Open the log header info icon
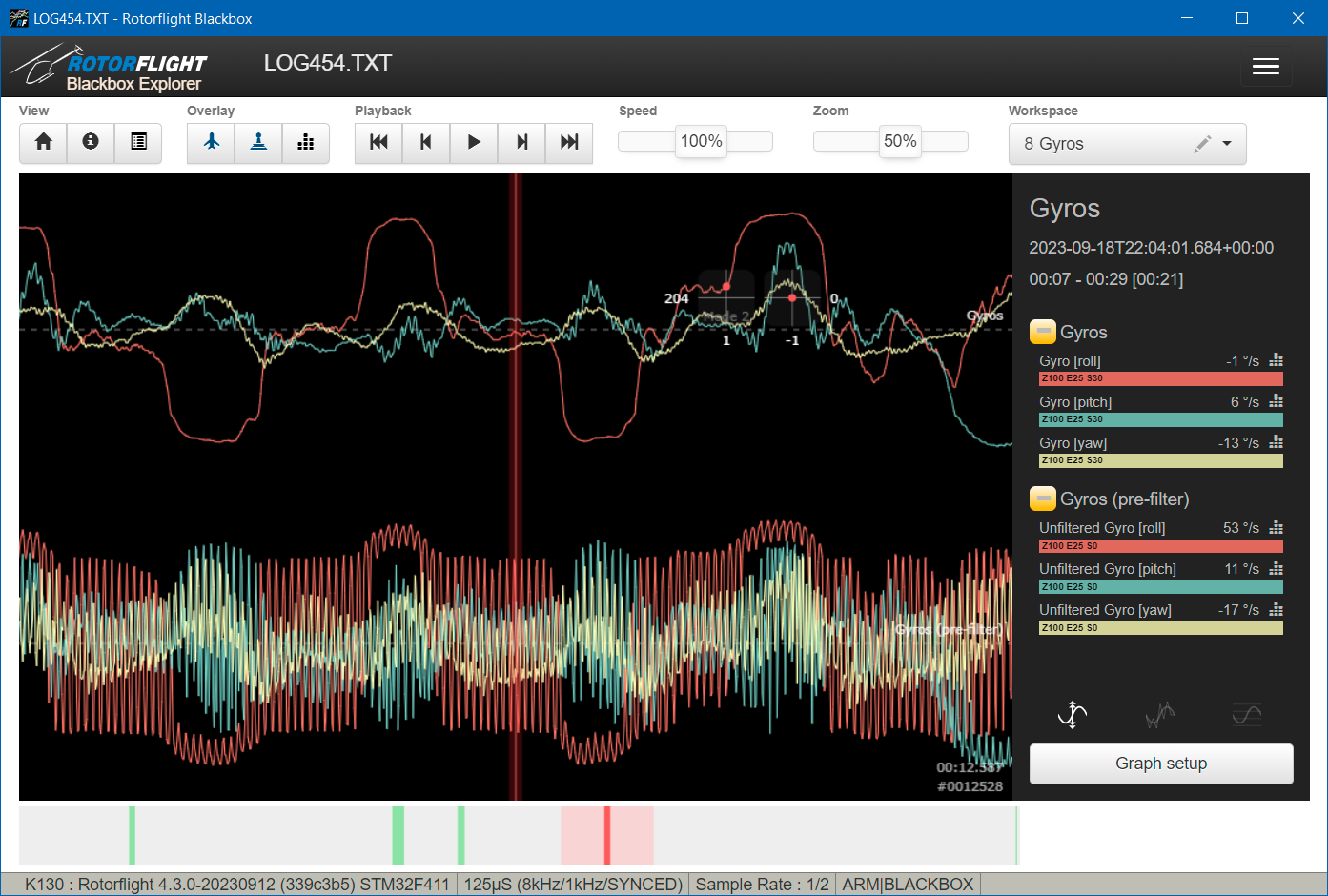1328x896 pixels. click(x=91, y=142)
